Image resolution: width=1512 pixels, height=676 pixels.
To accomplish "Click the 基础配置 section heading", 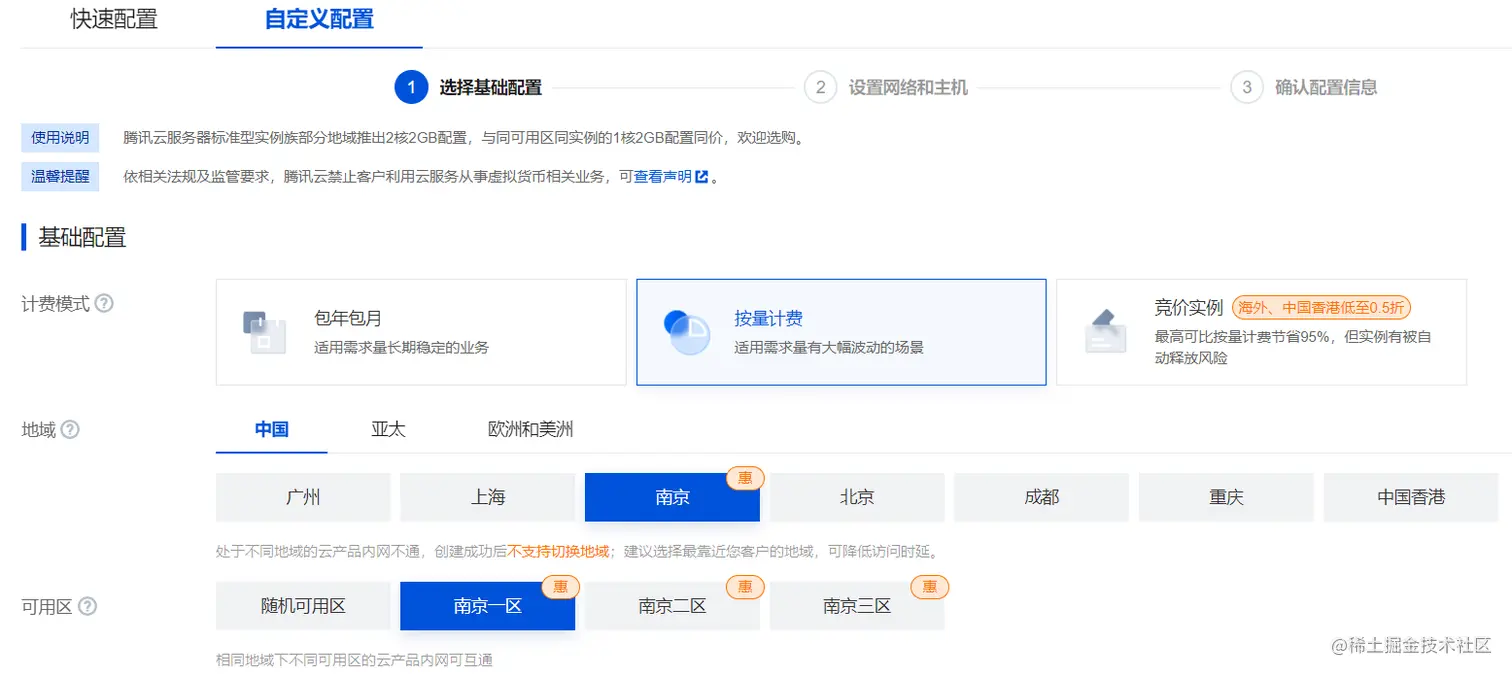I will tap(82, 238).
